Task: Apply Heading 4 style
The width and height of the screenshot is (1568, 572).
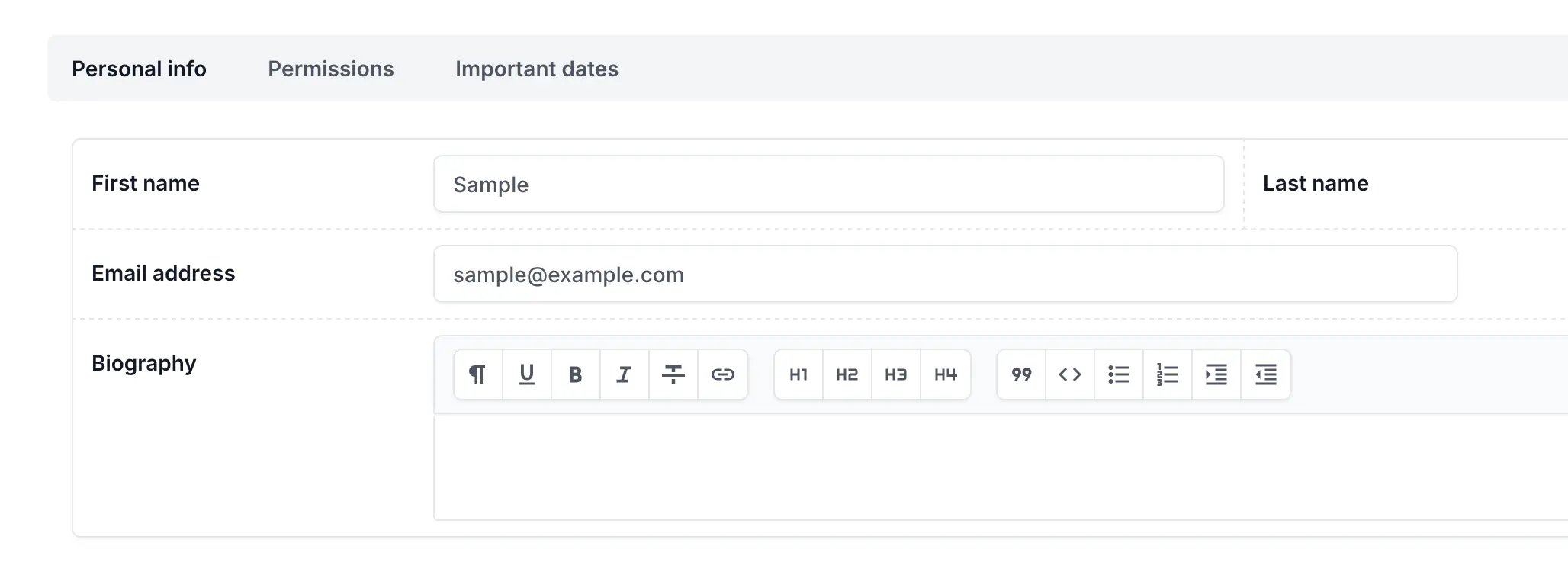Action: 946,374
